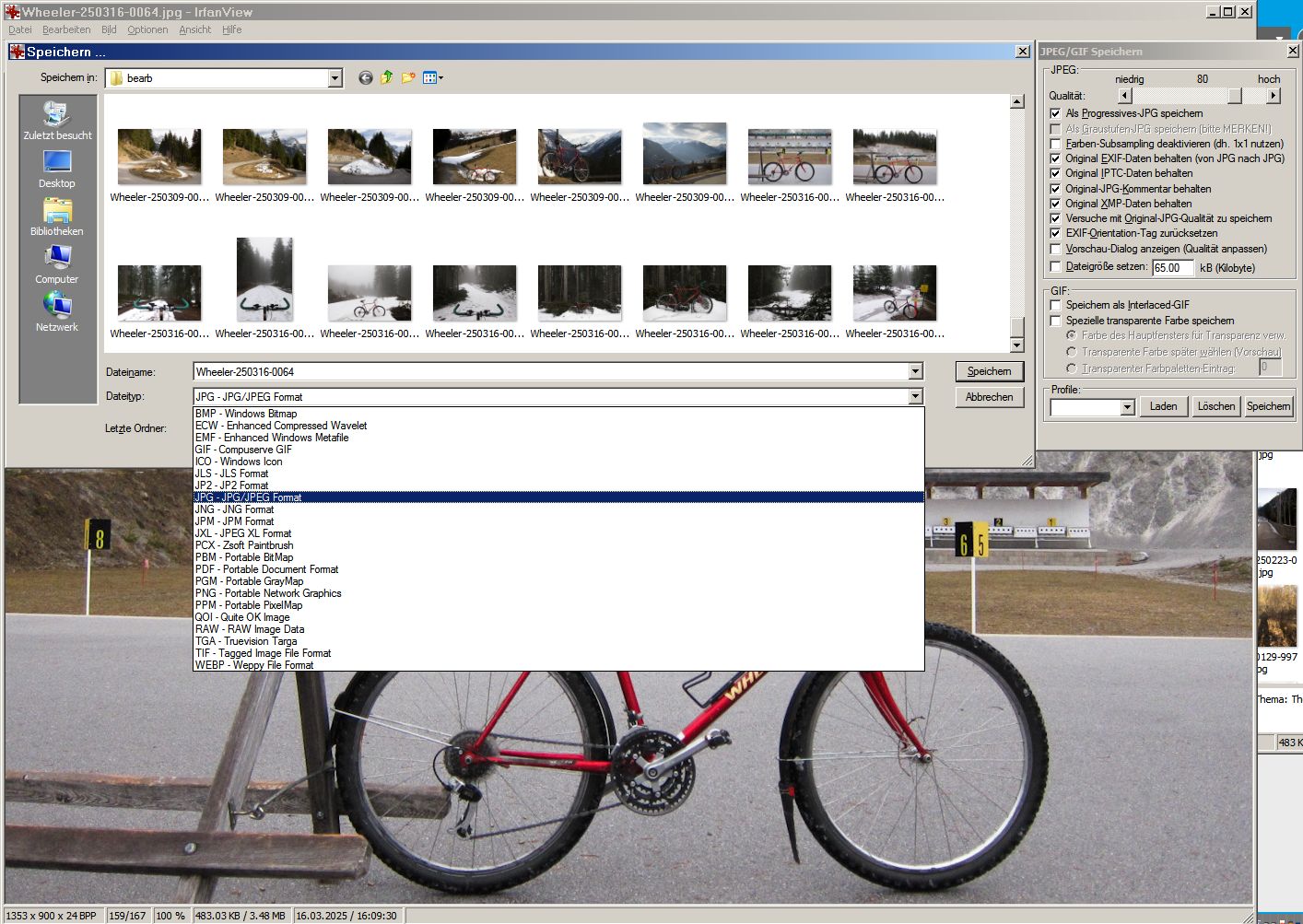The image size is (1303, 924).
Task: Toggle Als Progressives-JPG speichern checkbox
Action: click(1055, 113)
